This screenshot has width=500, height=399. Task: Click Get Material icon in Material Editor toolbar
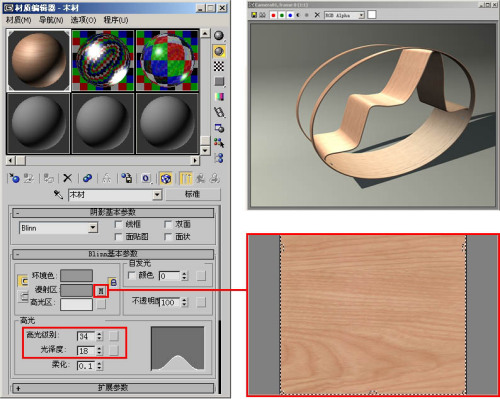click(14, 178)
